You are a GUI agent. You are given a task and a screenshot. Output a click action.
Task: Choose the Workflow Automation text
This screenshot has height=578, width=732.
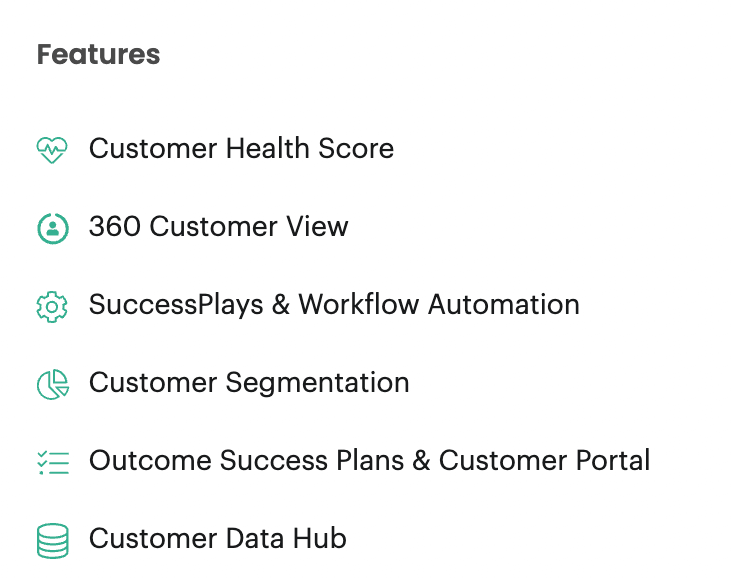(439, 304)
